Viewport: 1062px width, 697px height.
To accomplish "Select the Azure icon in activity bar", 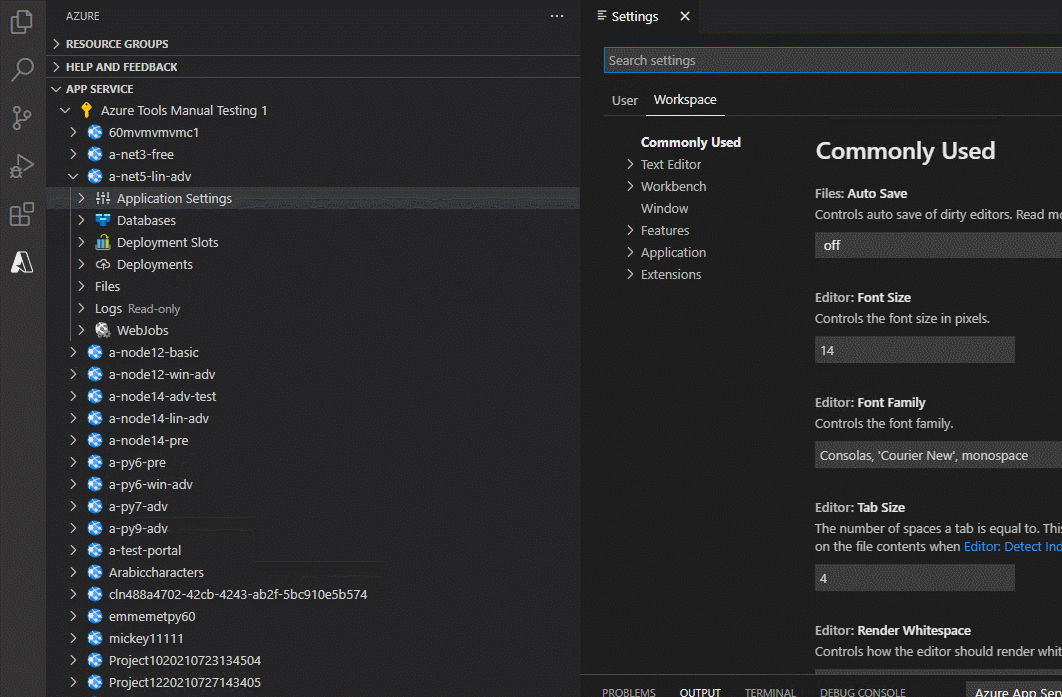I will coord(22,262).
